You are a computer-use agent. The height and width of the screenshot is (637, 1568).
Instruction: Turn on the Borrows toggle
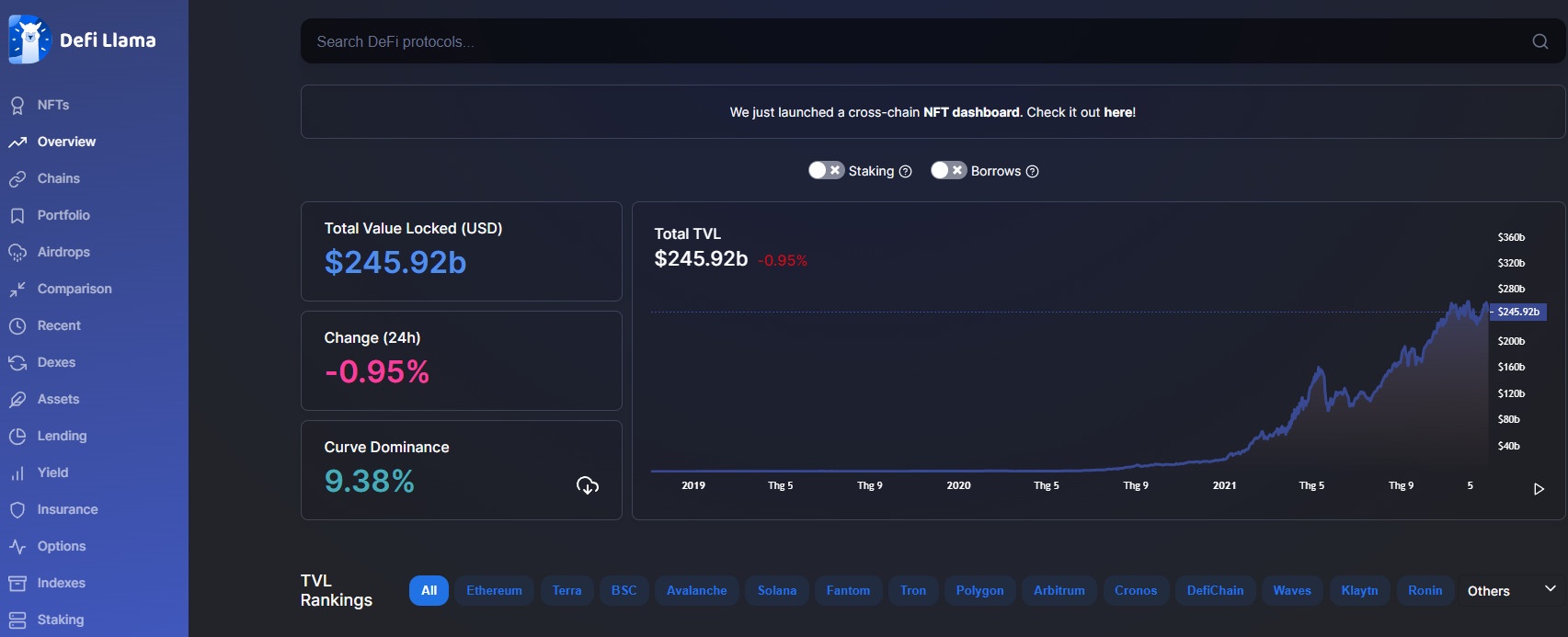[x=948, y=171]
